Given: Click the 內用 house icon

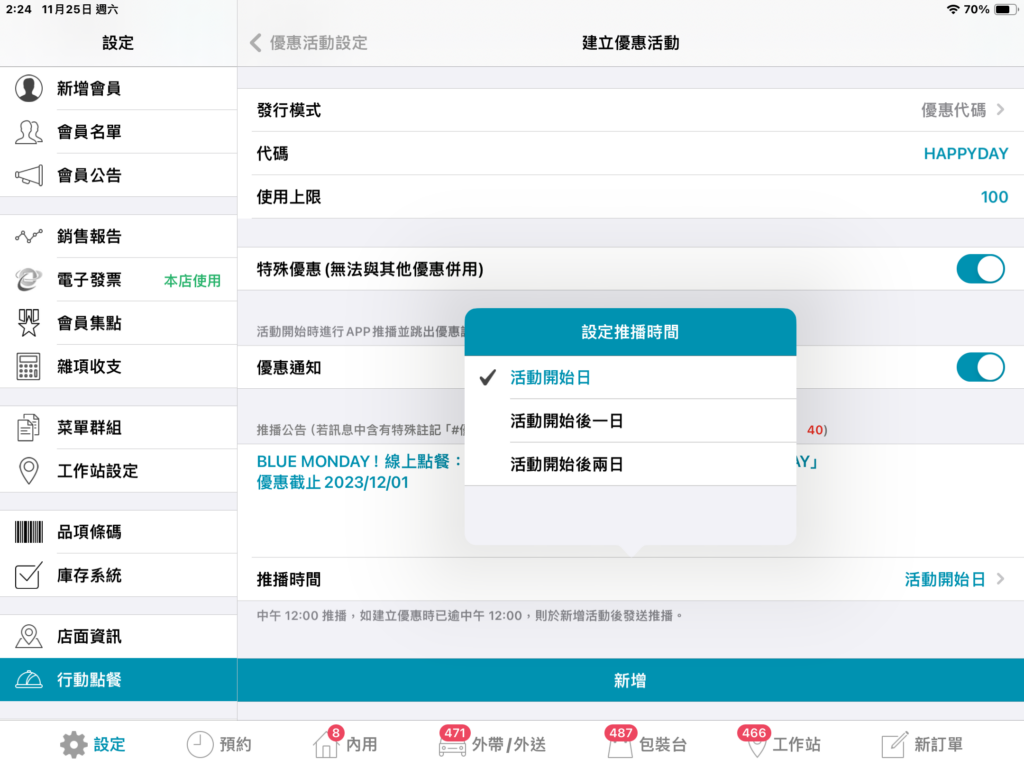Looking at the screenshot, I should (x=327, y=744).
